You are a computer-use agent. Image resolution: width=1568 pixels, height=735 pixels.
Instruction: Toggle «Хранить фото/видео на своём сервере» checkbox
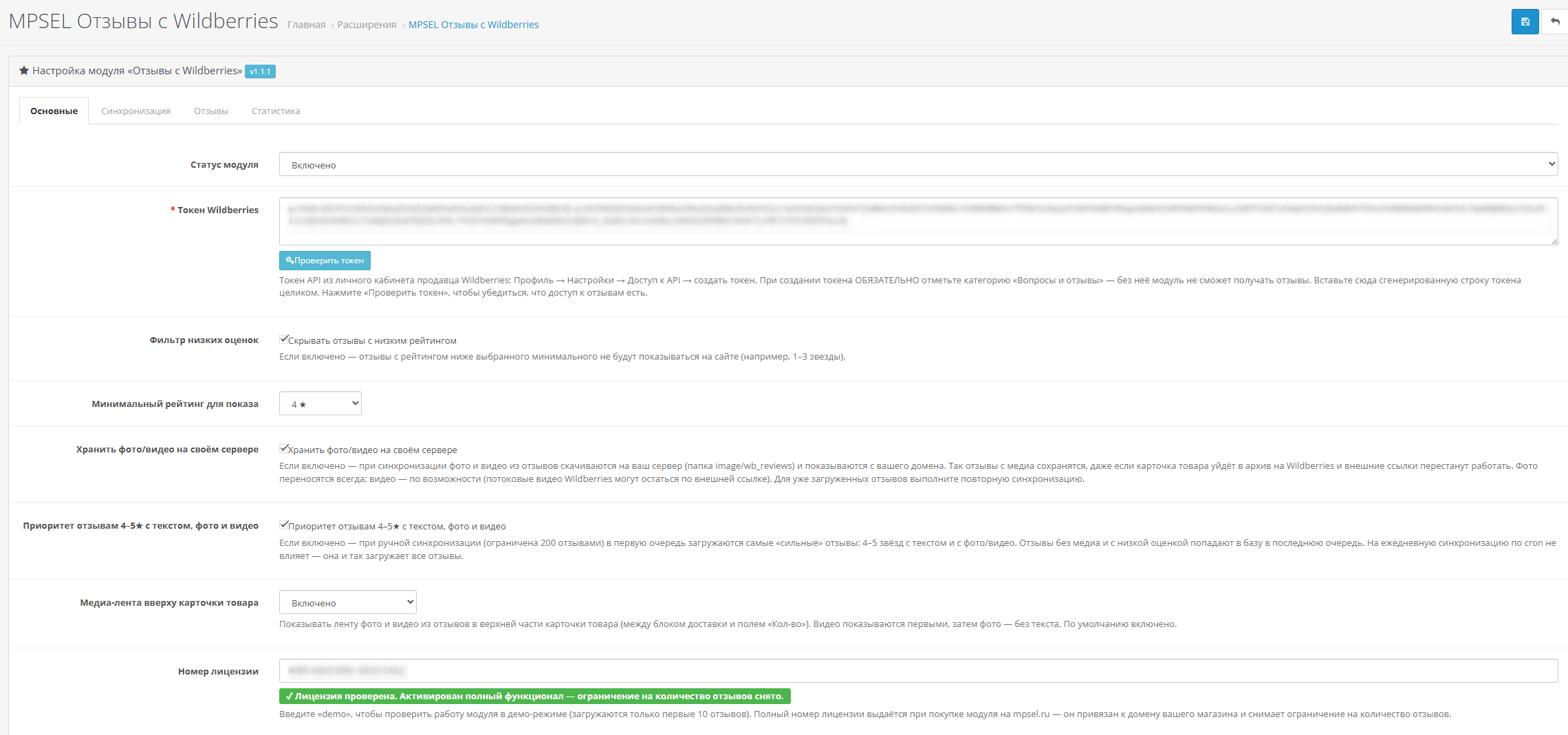283,448
